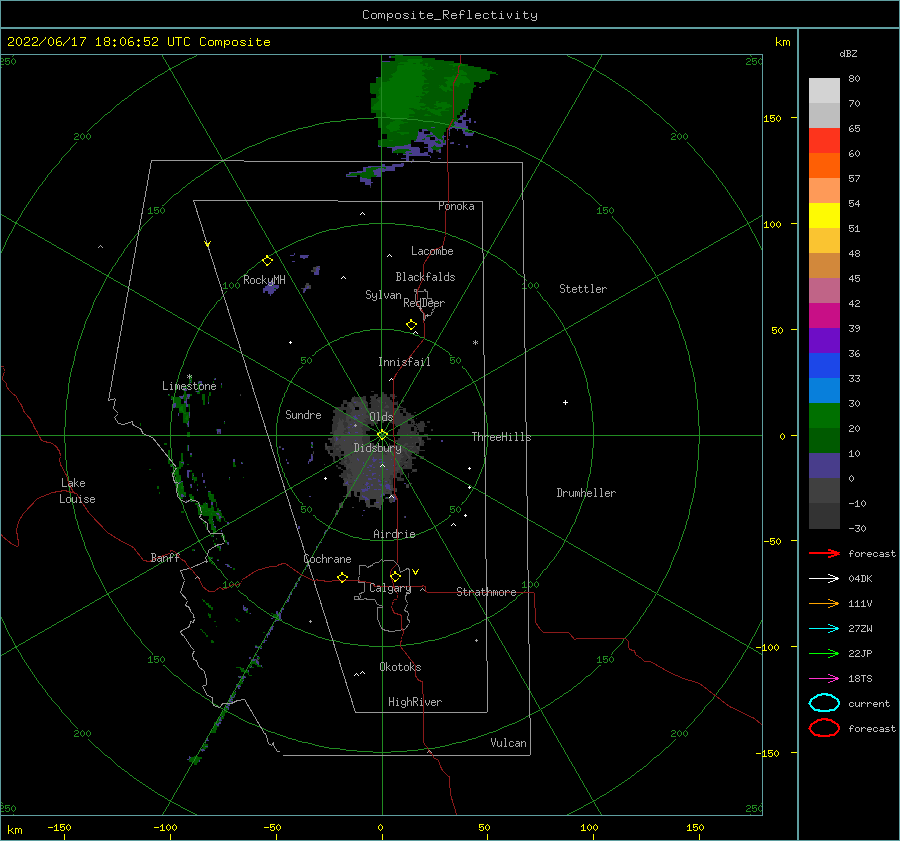Click the yellow diamond marker above RockyMH

tap(267, 261)
